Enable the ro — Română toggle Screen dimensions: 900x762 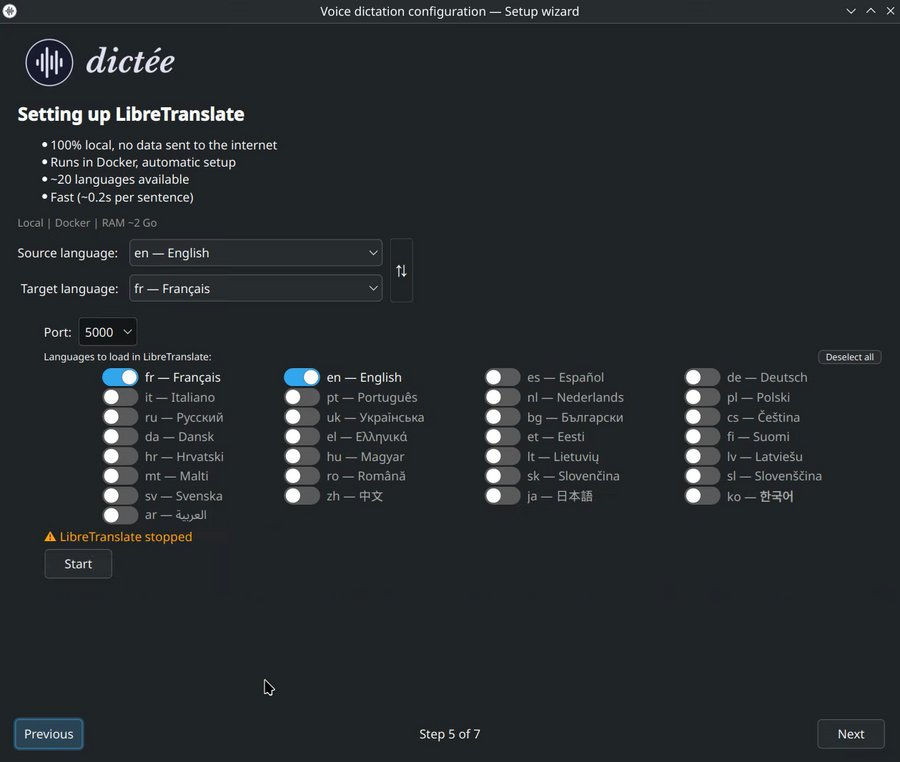pos(302,476)
